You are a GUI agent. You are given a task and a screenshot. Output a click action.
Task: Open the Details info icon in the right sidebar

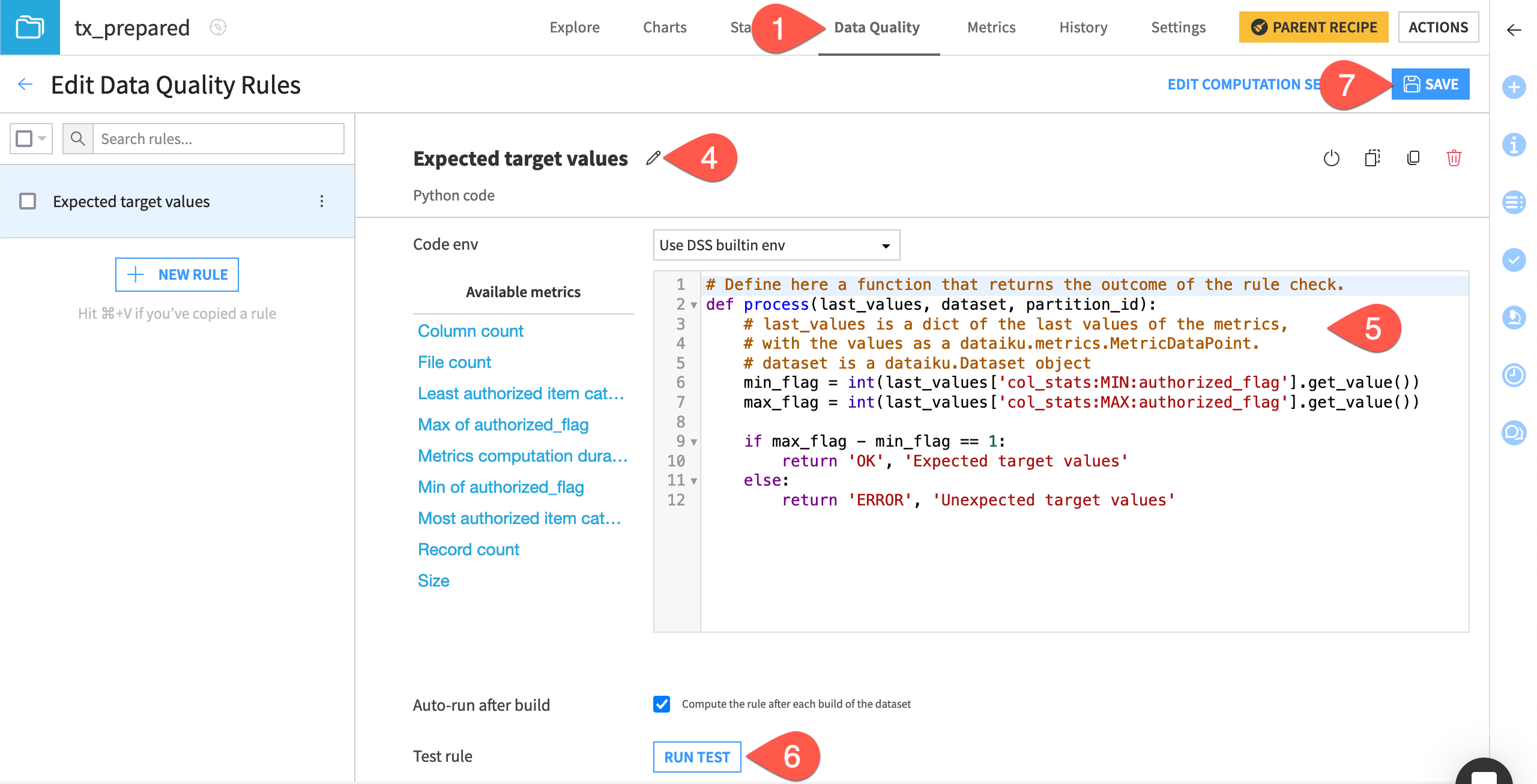(1514, 145)
